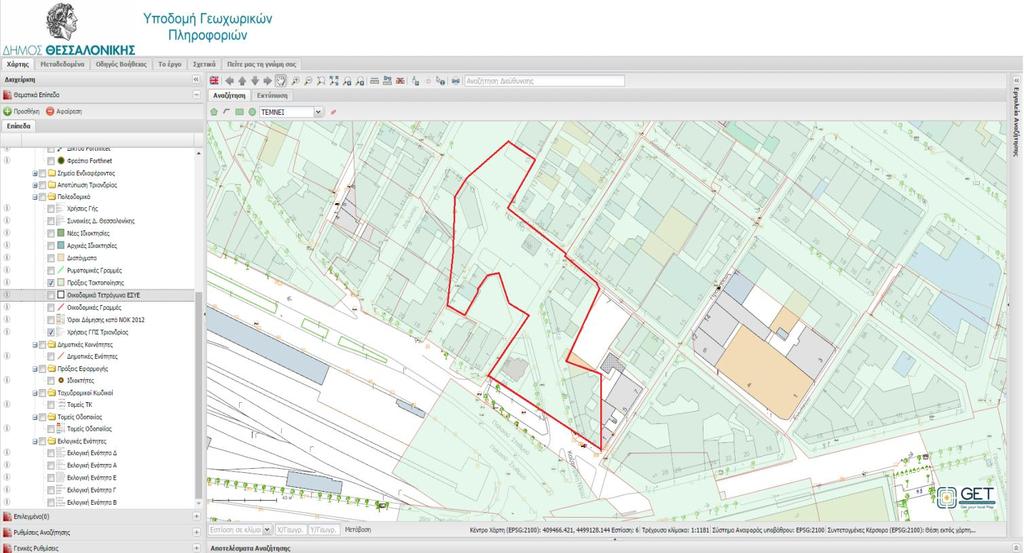Open the Μεταδεδομένα tab

click(62, 64)
